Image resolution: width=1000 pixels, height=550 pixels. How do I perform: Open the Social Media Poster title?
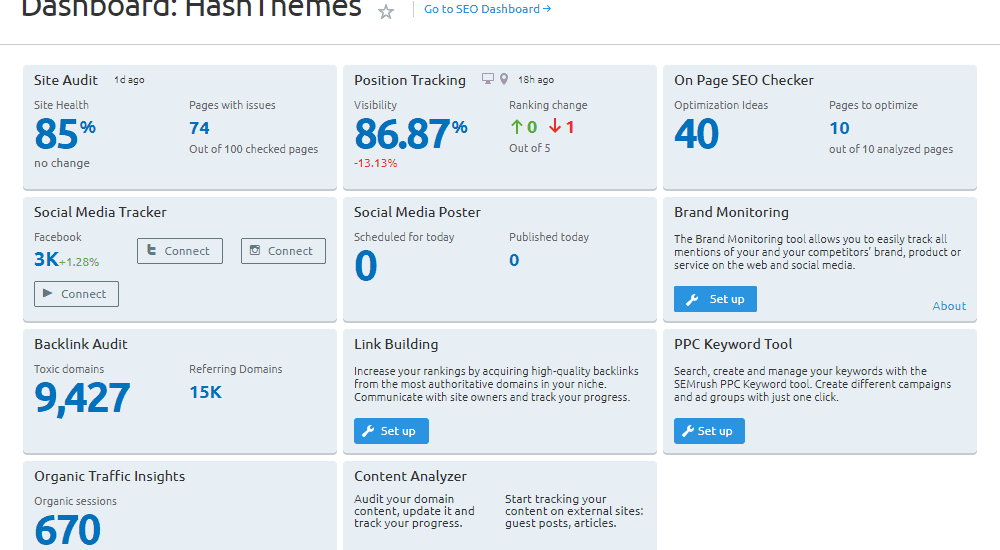(x=417, y=212)
